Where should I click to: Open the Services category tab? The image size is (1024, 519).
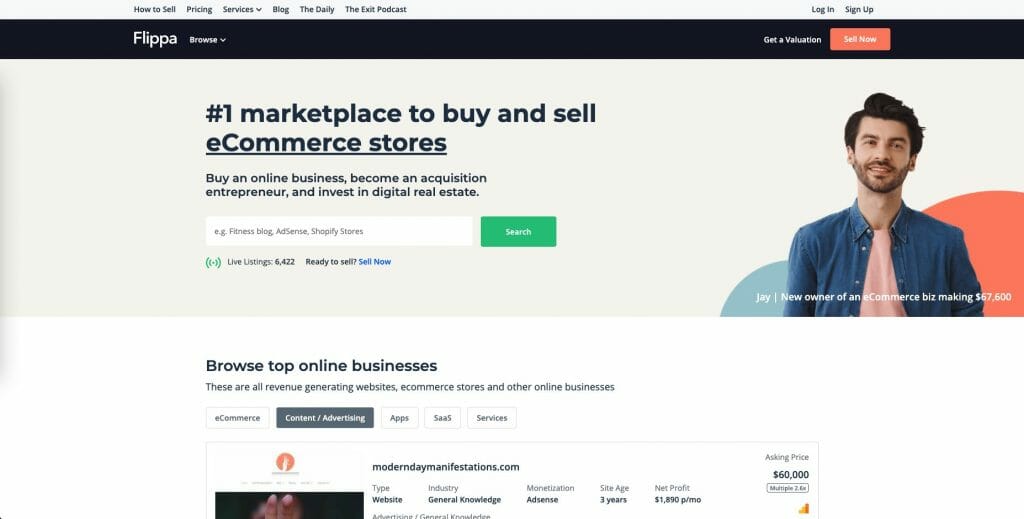(x=492, y=418)
